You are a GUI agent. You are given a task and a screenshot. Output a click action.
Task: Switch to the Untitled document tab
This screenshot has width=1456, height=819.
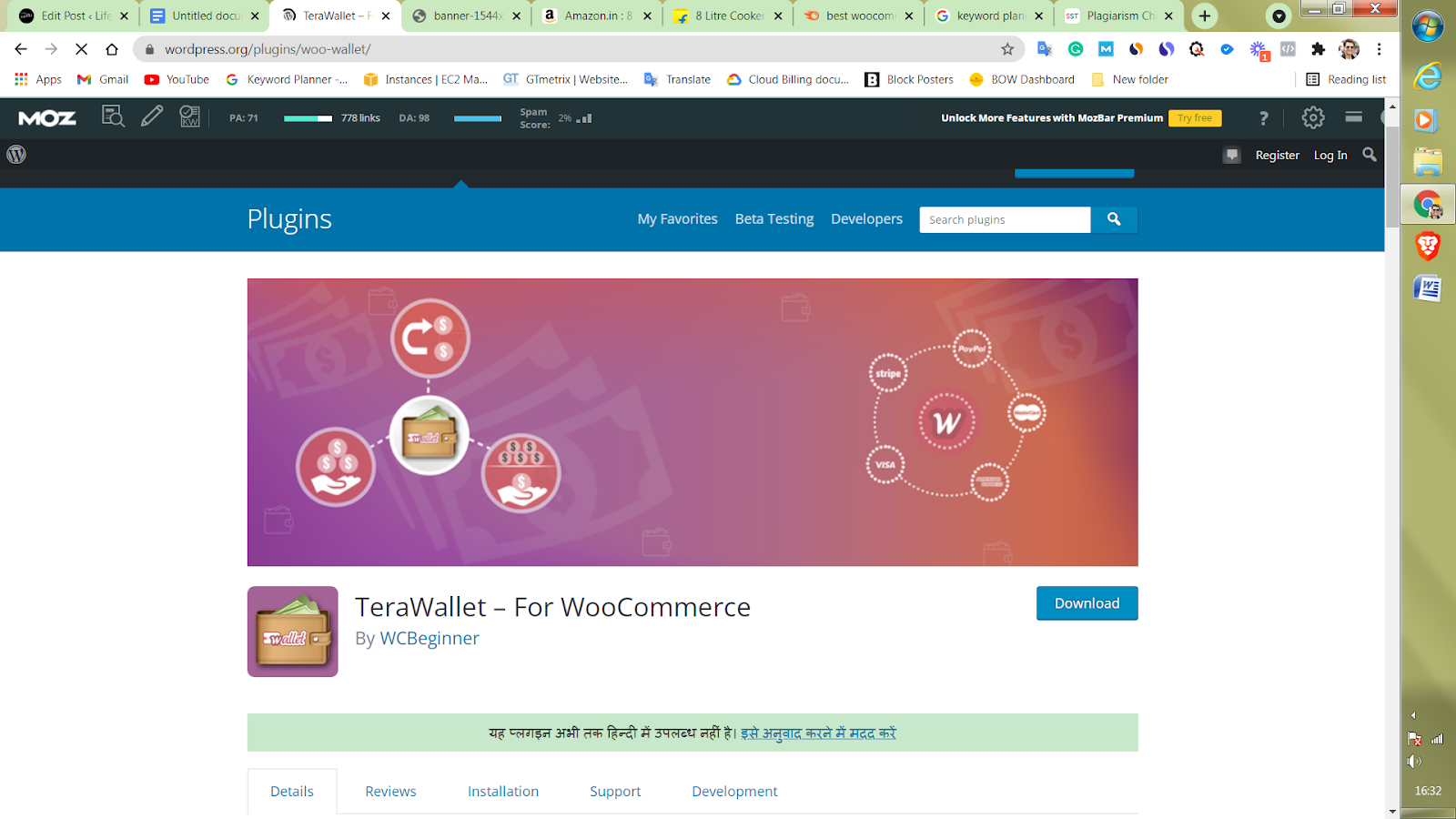coord(205,15)
